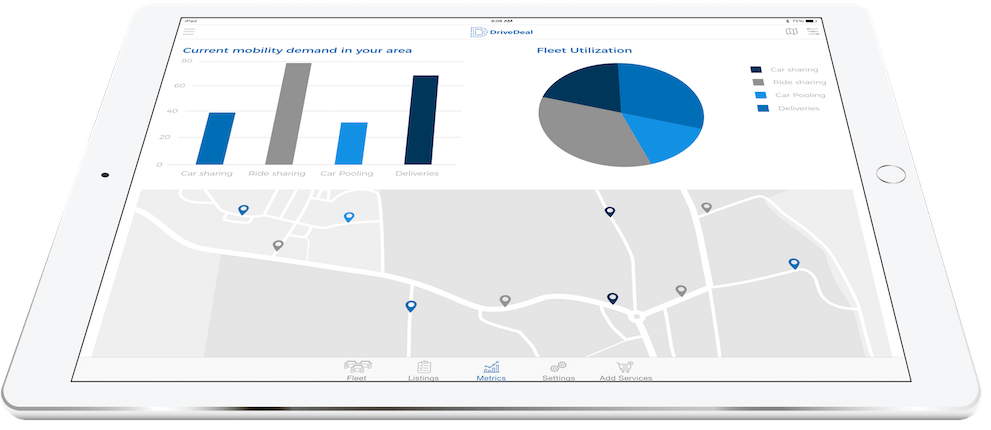The height and width of the screenshot is (430, 991).
Task: Click Car Pooling legend color swatch
Action: pyautogui.click(x=760, y=95)
